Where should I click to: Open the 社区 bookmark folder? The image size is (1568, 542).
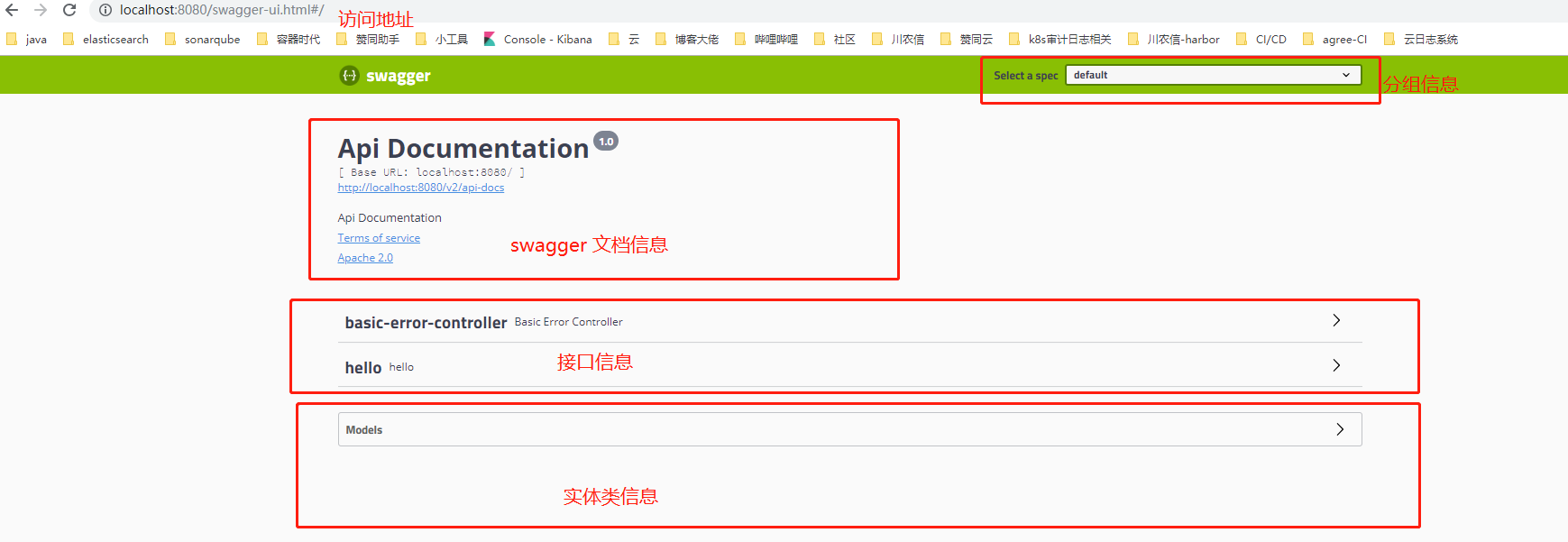point(835,39)
